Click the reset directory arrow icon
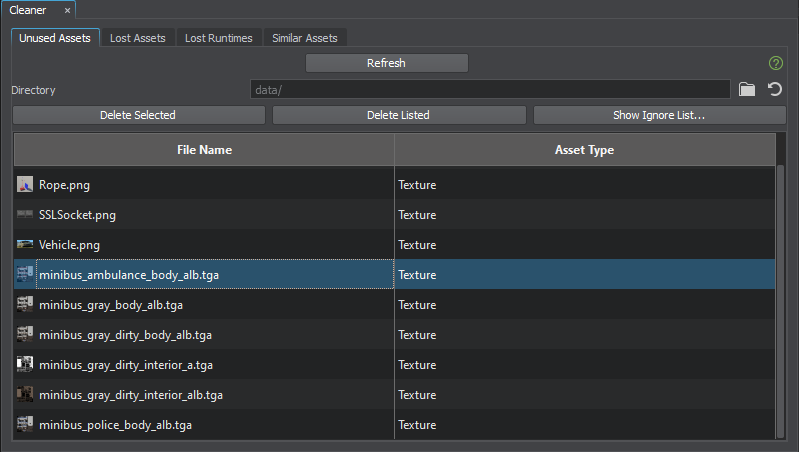The width and height of the screenshot is (799, 452). pos(775,90)
